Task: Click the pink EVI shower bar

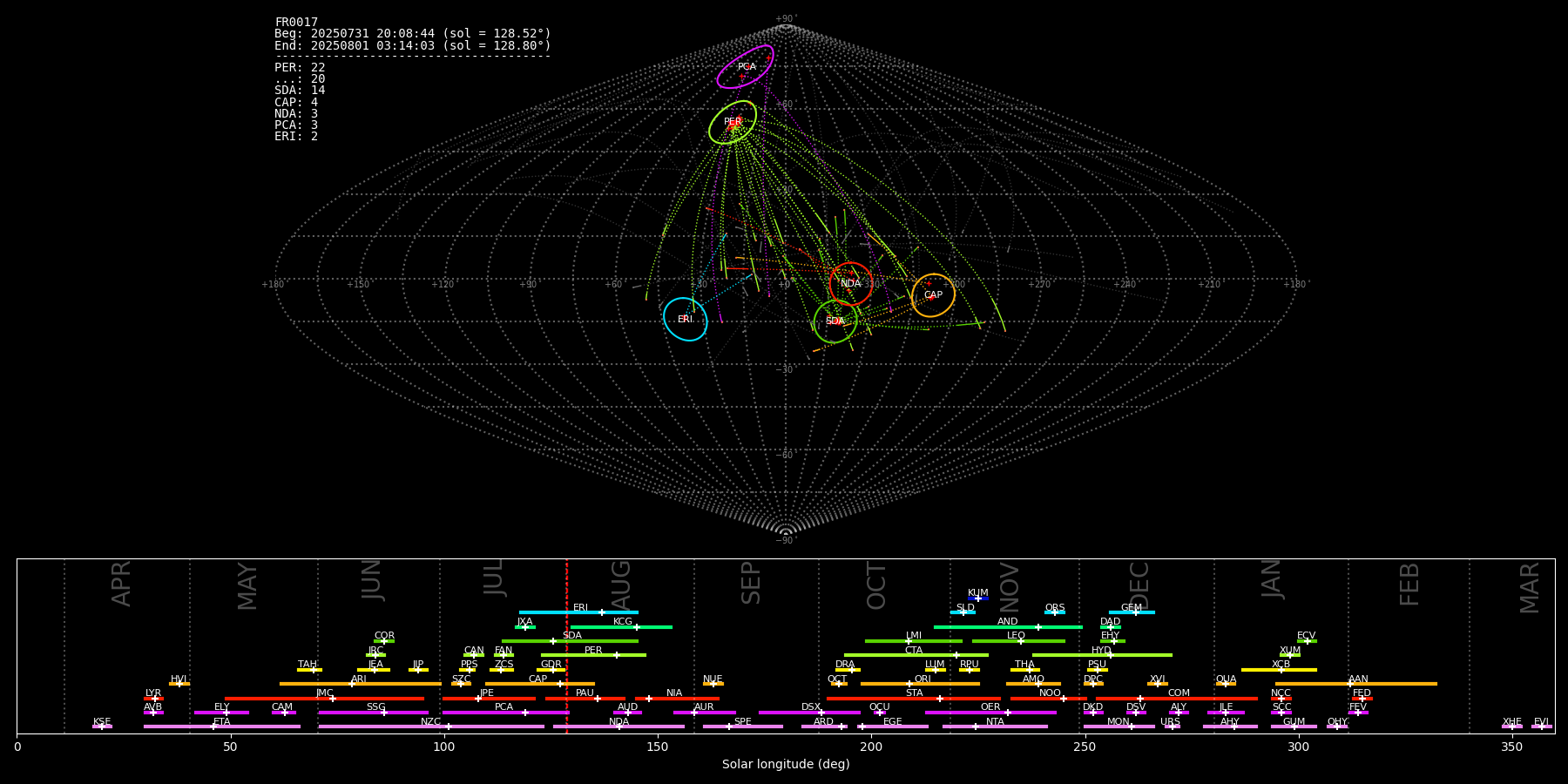Action: pyautogui.click(x=1542, y=727)
